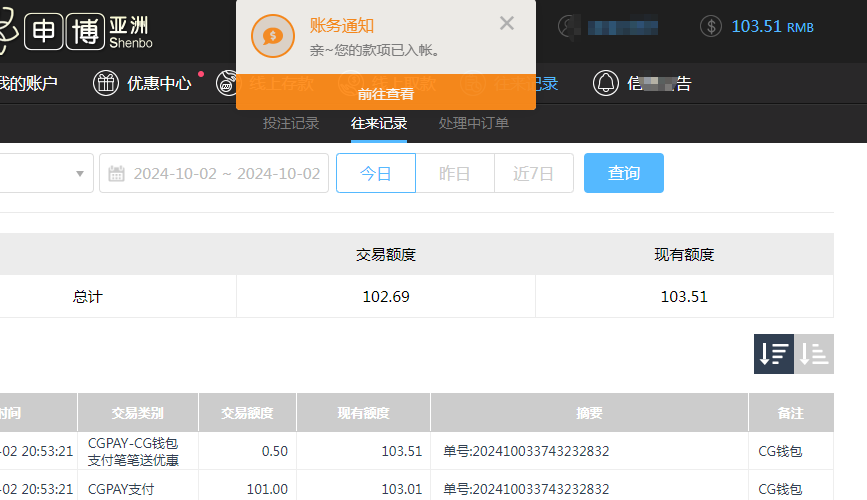Click the dollar coin balance icon

click(711, 27)
